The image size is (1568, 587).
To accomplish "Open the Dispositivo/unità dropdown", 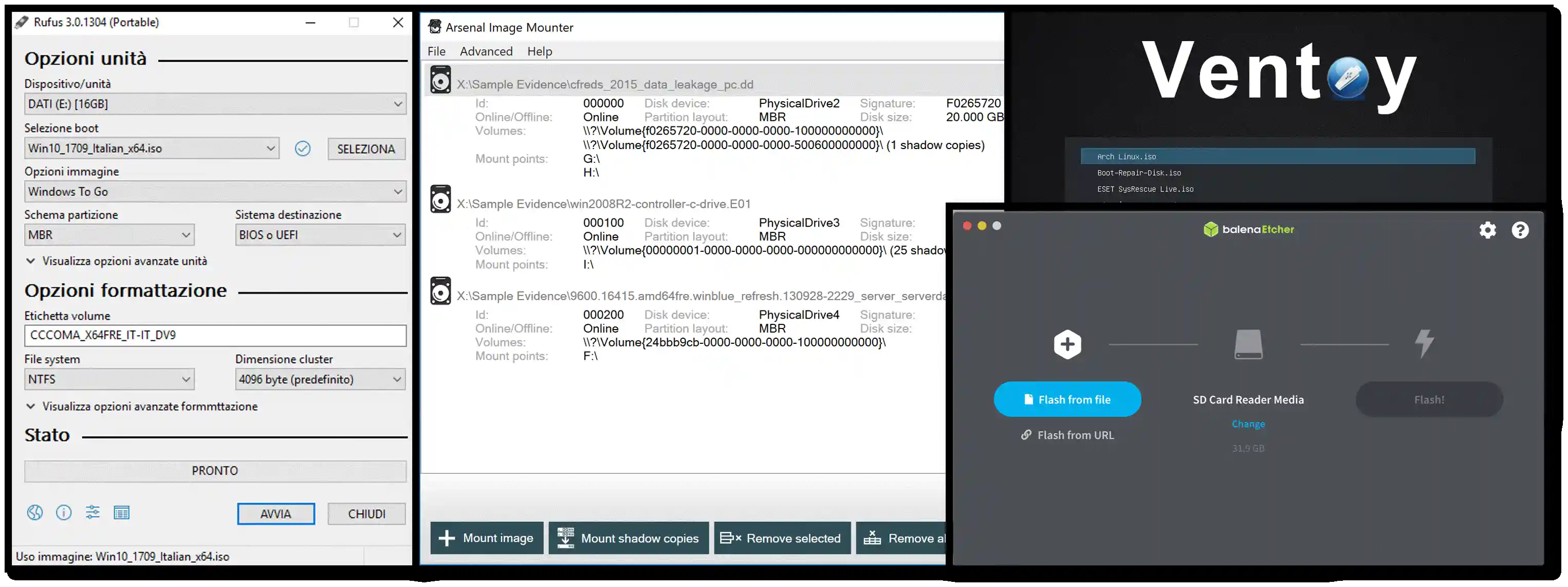I will (x=215, y=104).
